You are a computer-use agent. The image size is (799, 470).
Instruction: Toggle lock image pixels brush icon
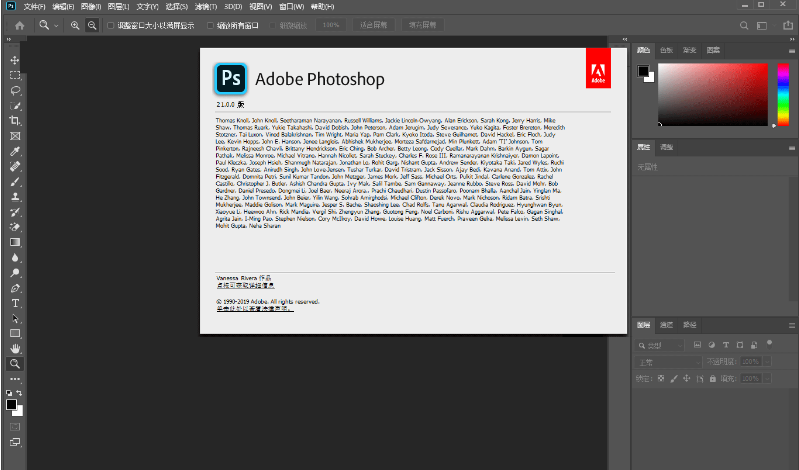(x=674, y=379)
